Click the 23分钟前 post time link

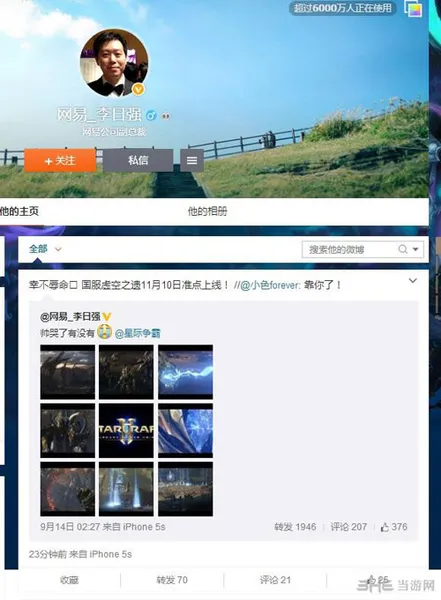pos(47,554)
